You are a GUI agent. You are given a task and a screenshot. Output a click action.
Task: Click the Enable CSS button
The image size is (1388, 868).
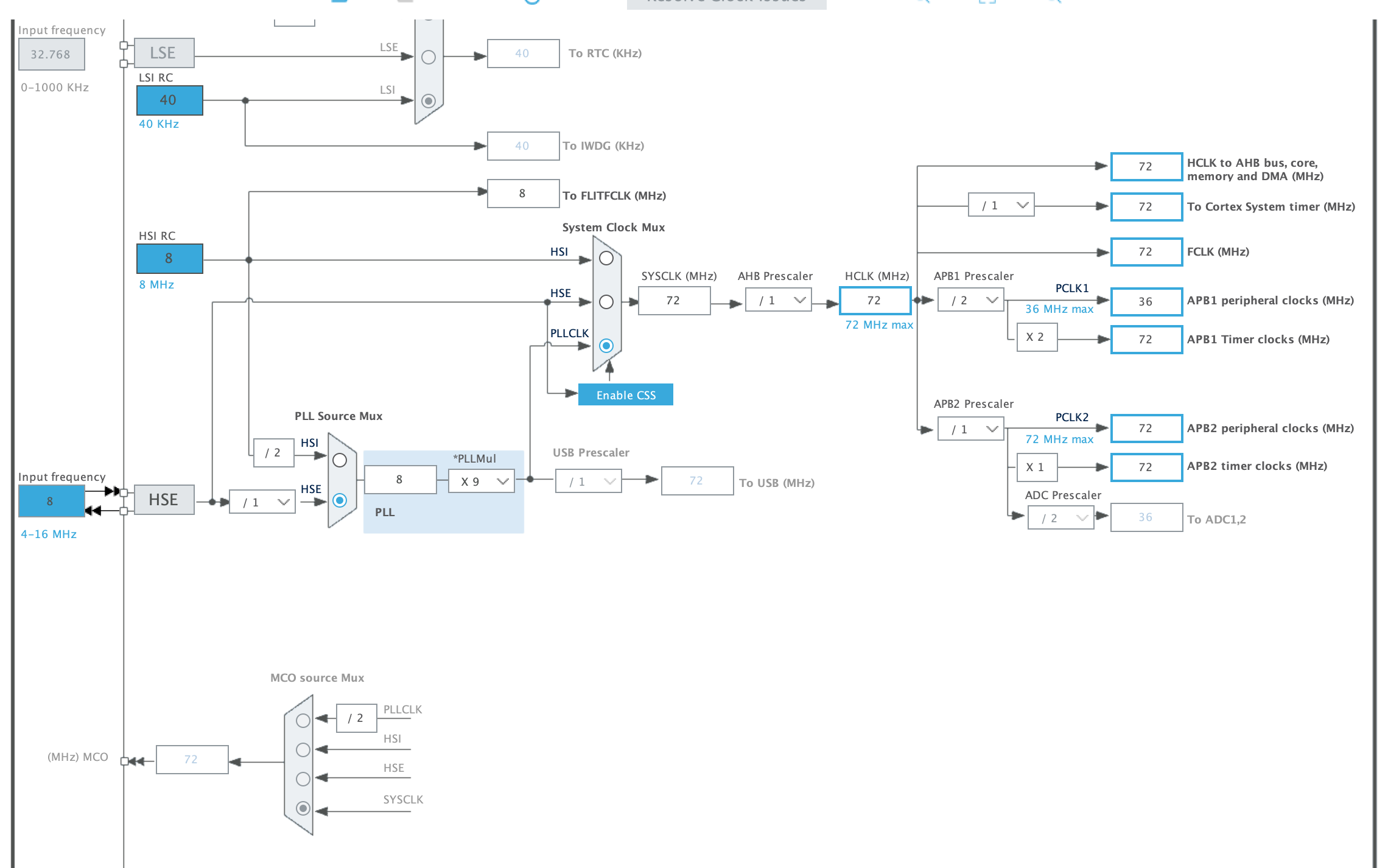click(626, 394)
